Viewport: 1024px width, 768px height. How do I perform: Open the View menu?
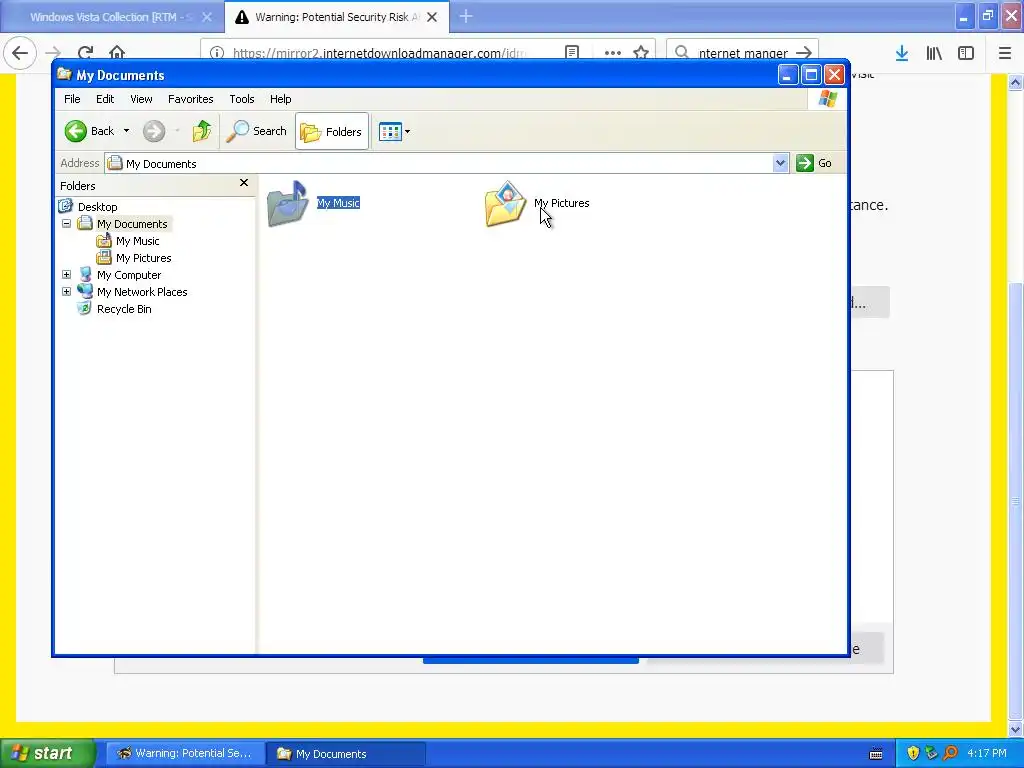point(141,99)
